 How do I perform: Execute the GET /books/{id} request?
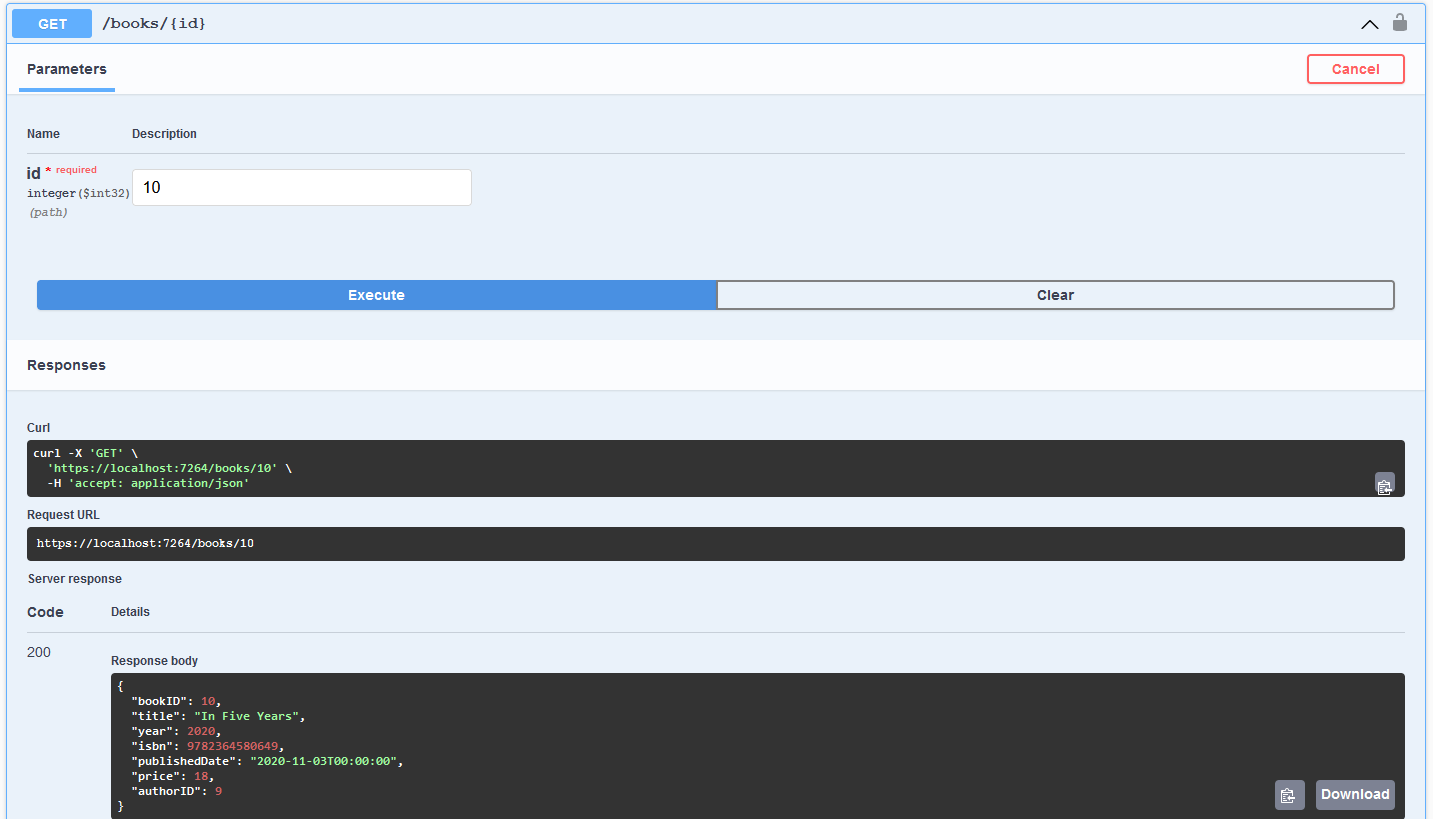pyautogui.click(x=376, y=294)
